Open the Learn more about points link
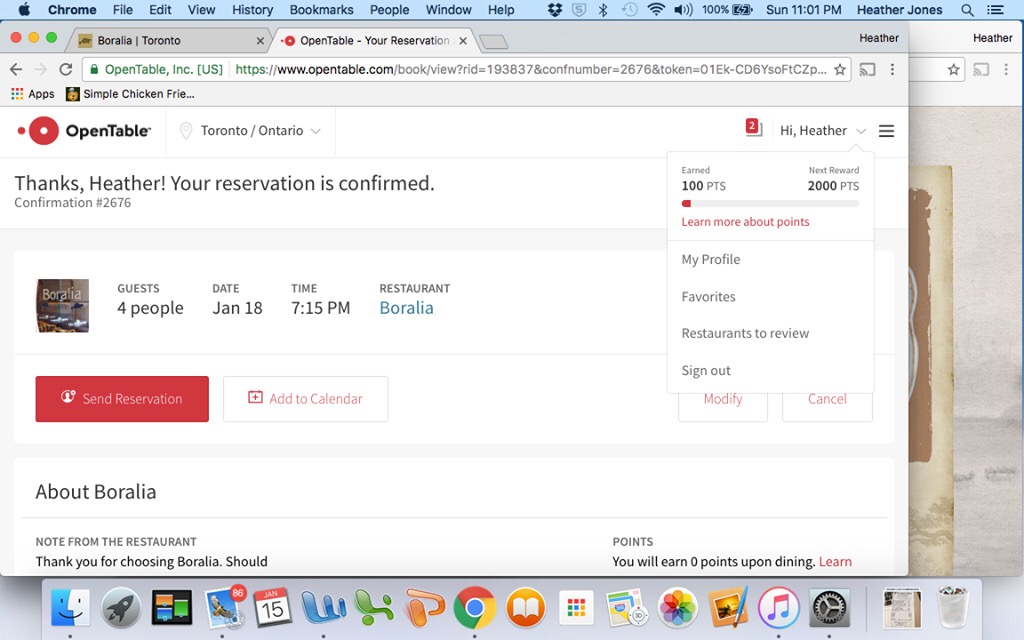 [745, 222]
